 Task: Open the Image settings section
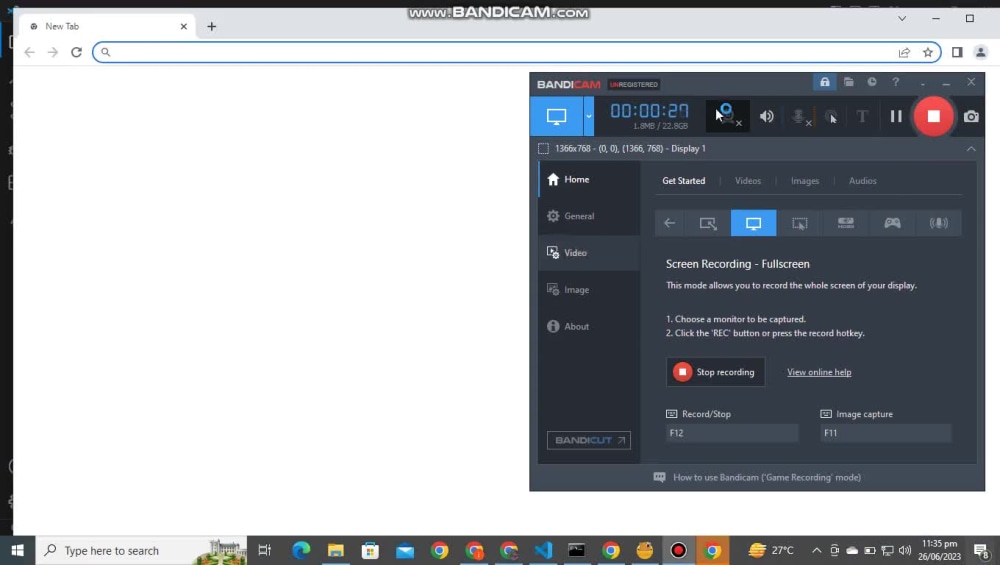pyautogui.click(x=589, y=290)
